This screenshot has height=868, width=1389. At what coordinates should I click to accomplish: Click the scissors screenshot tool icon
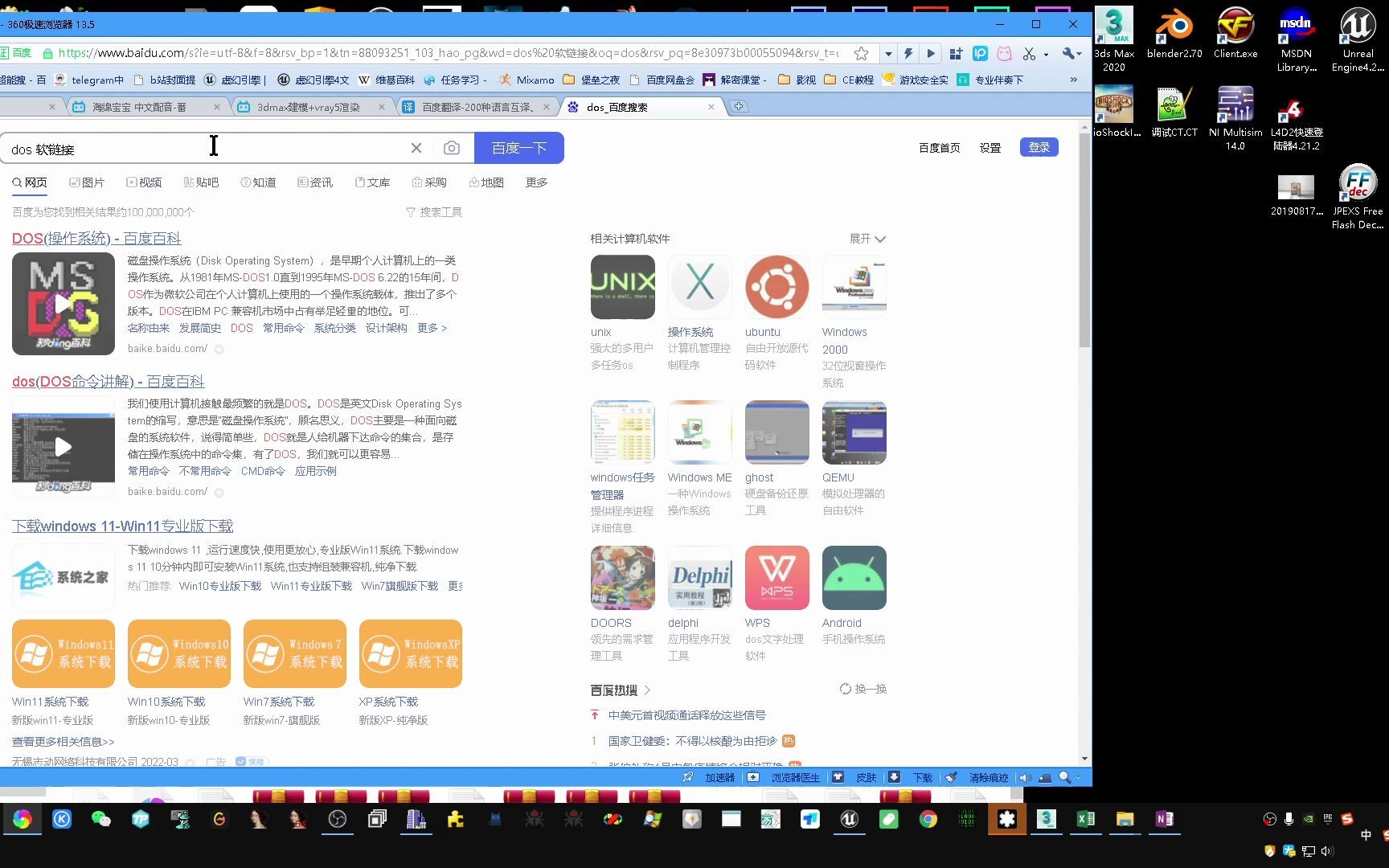(1029, 53)
